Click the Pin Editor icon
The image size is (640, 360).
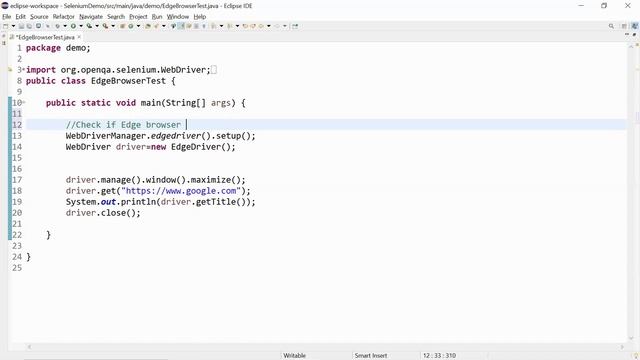(295, 26)
